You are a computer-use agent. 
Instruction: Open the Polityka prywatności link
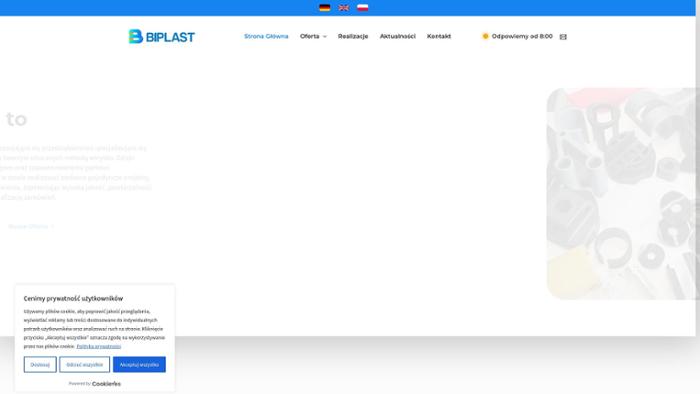[99, 346]
